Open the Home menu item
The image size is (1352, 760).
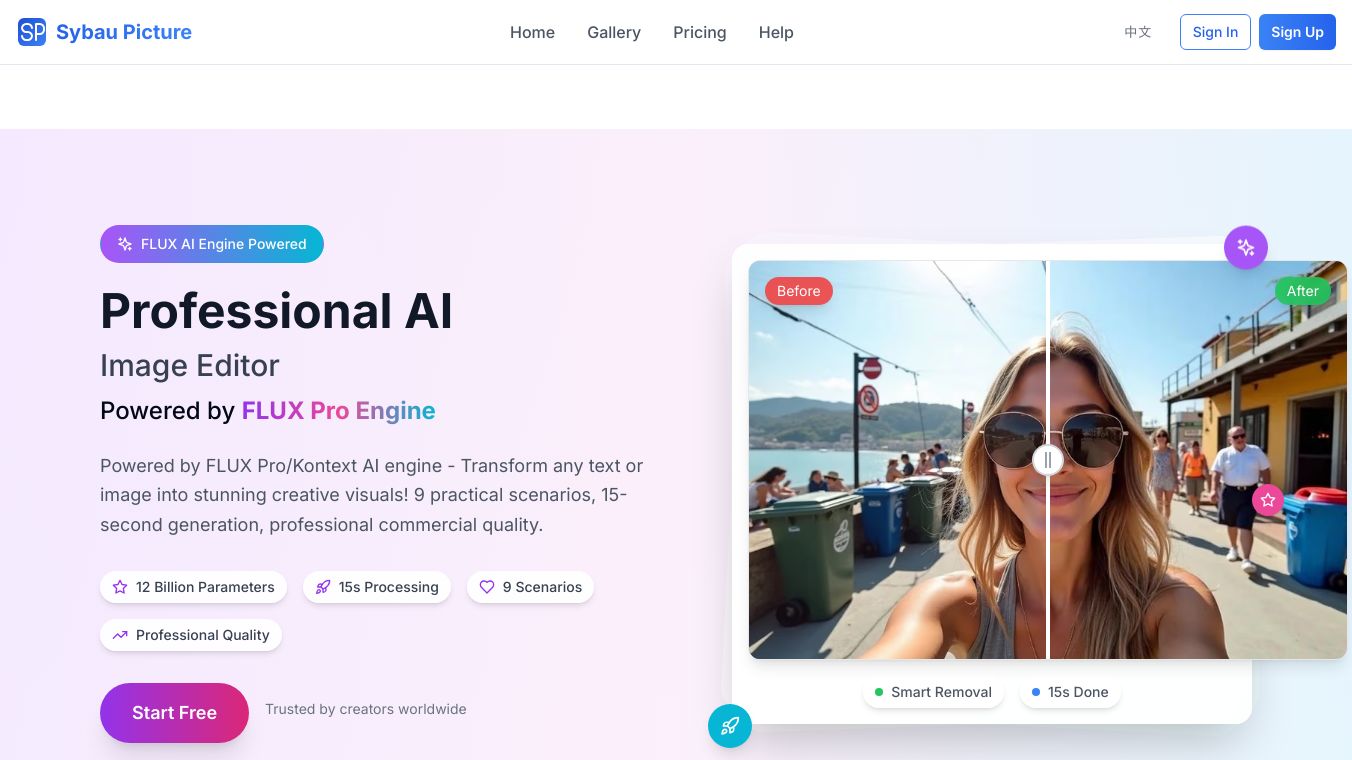532,32
